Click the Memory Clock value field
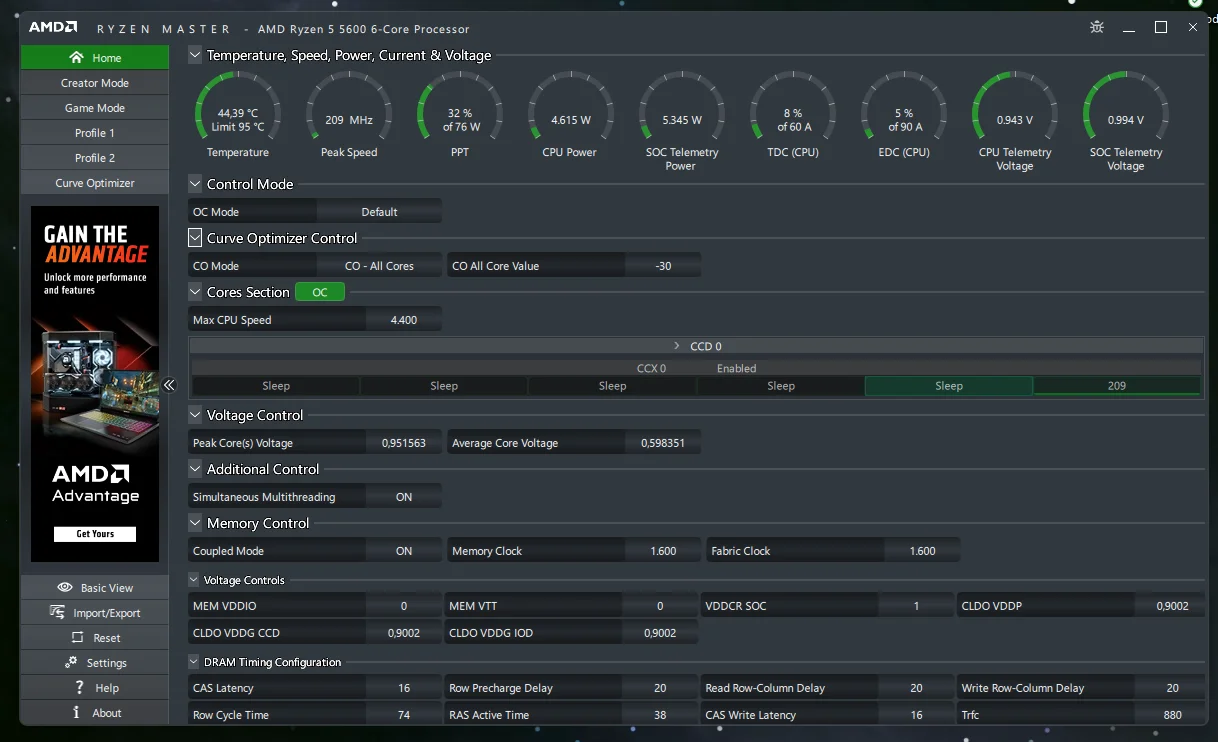Viewport: 1218px width, 742px height. (x=663, y=551)
